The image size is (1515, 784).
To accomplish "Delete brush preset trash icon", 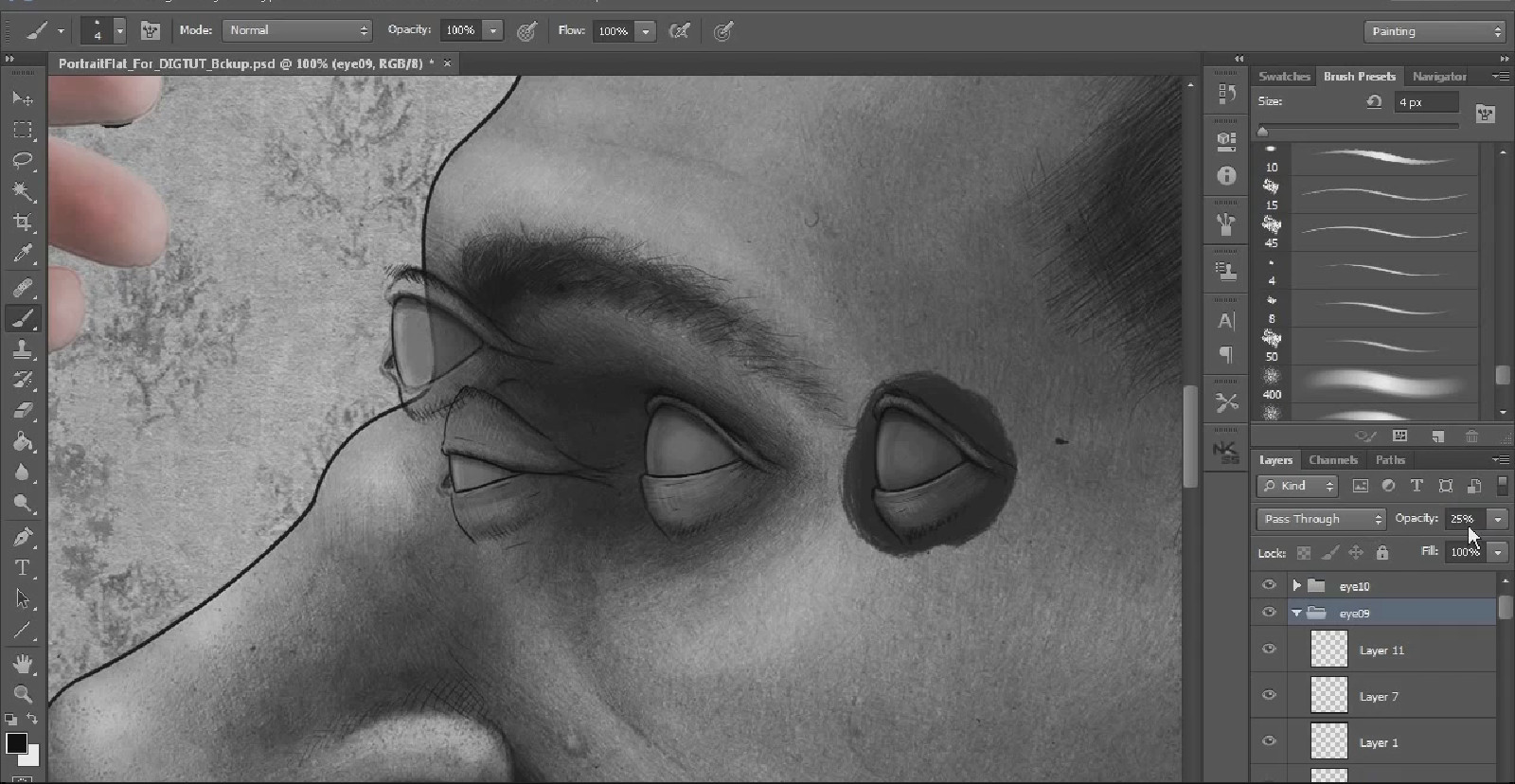I will [x=1471, y=437].
